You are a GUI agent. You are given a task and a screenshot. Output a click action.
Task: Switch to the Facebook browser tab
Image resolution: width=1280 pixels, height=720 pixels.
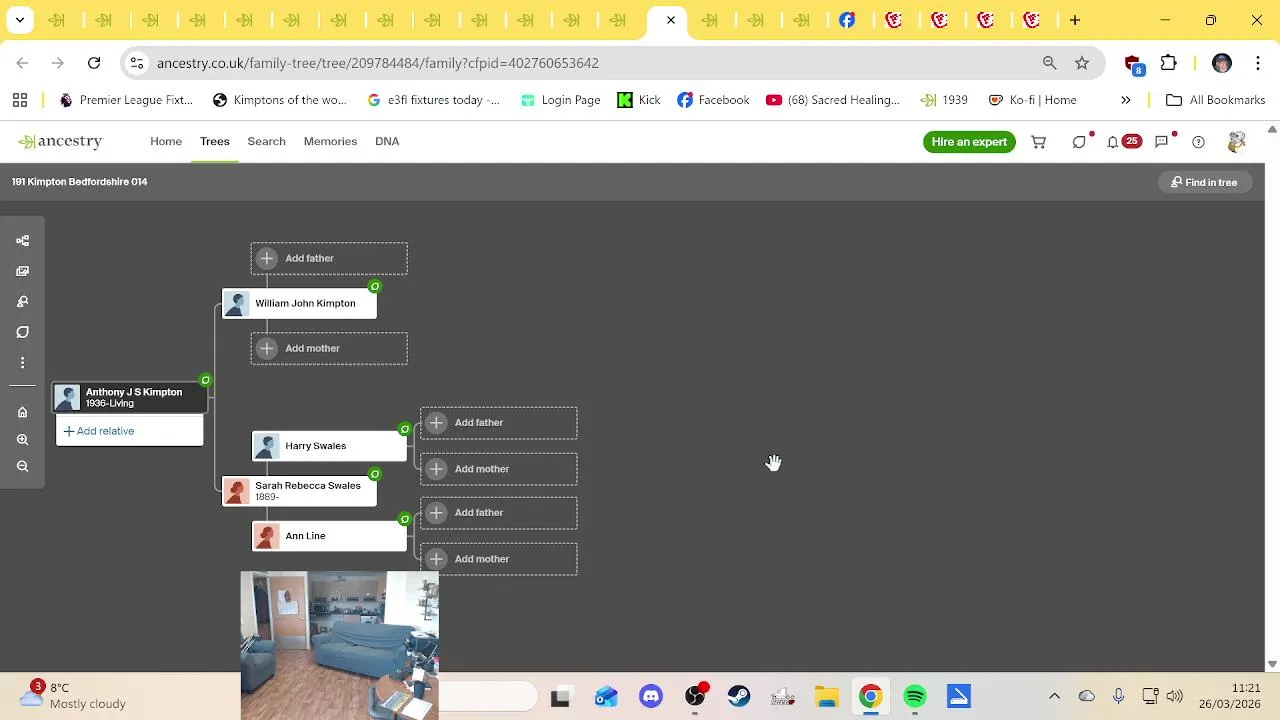click(x=847, y=20)
